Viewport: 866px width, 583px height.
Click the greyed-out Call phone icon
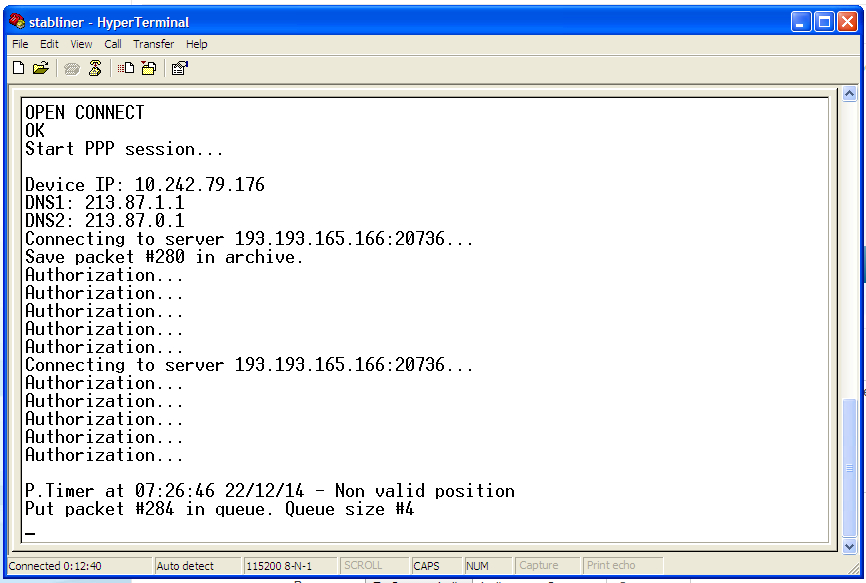pos(71,68)
